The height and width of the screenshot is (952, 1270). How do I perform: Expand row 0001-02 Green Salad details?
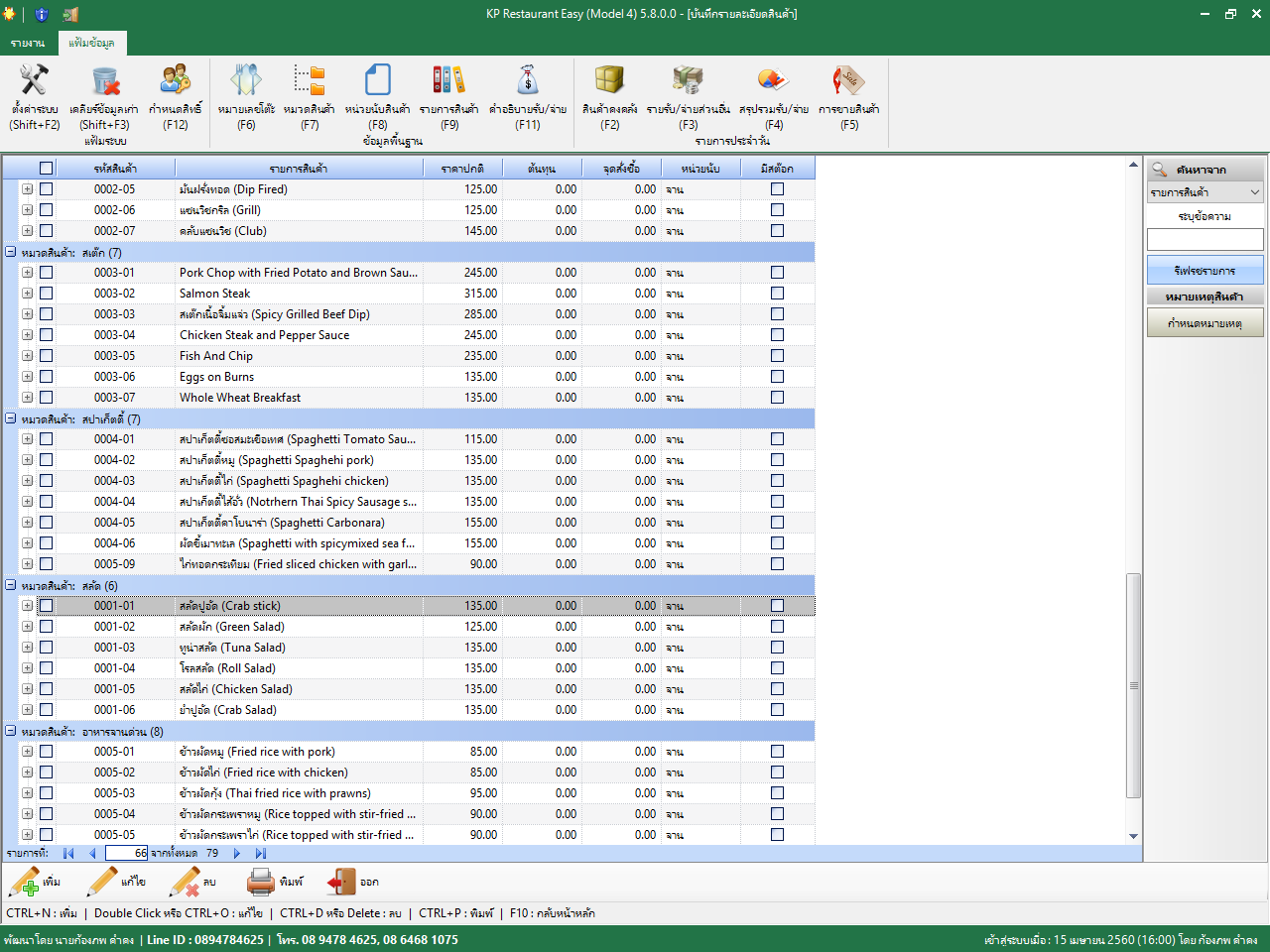point(27,627)
